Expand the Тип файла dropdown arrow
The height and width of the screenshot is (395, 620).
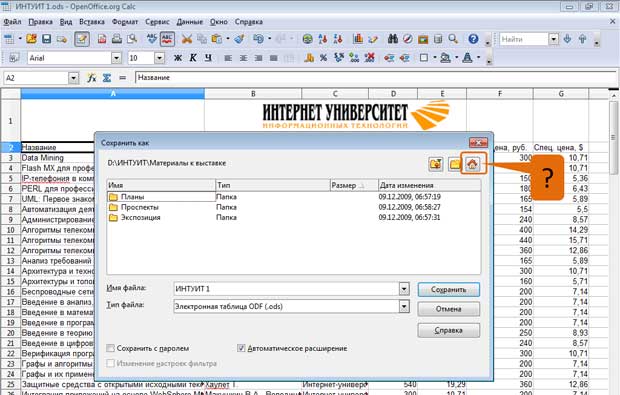pyautogui.click(x=404, y=306)
